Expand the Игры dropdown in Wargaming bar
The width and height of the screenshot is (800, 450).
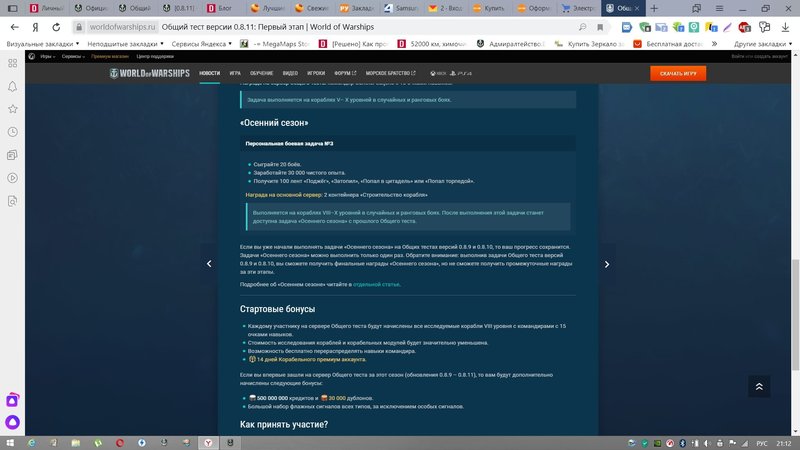[x=48, y=57]
